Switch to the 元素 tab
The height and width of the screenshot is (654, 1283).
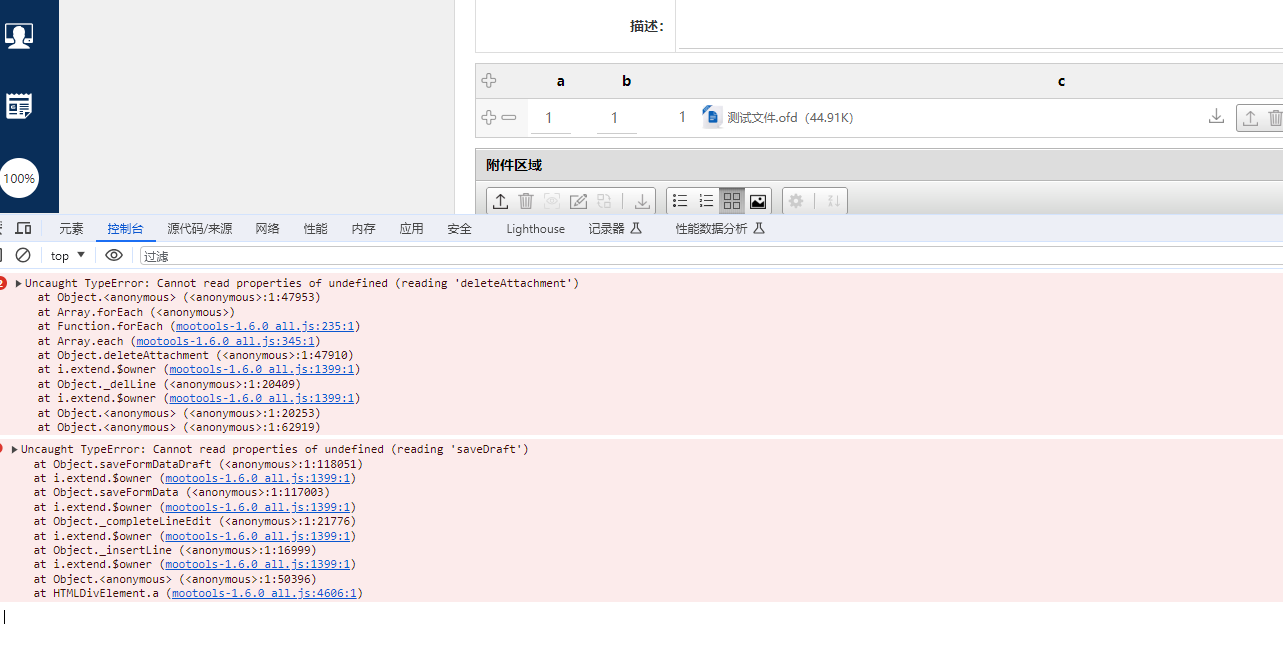pyautogui.click(x=71, y=229)
